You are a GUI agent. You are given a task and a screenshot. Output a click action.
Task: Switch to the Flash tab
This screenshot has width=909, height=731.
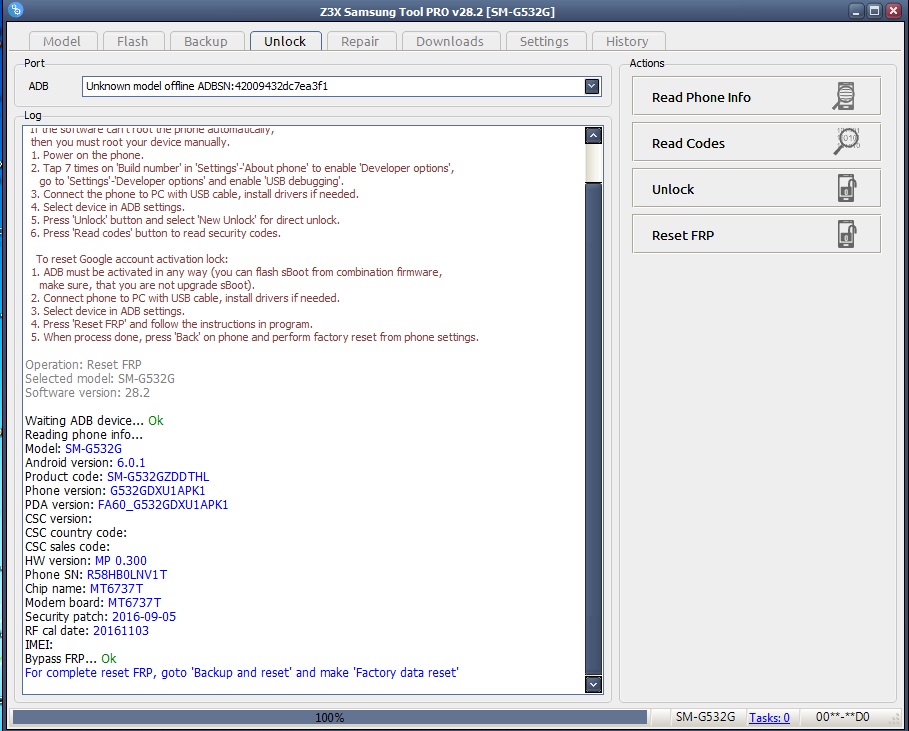point(133,41)
